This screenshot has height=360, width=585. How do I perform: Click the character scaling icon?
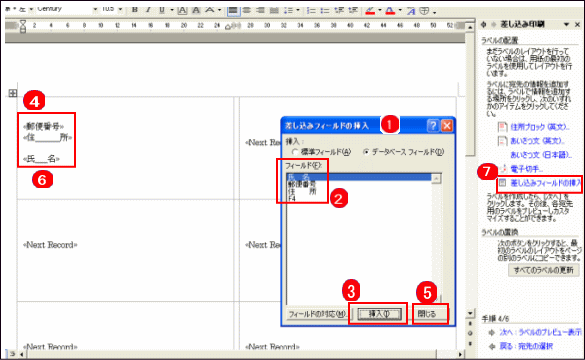(210, 10)
